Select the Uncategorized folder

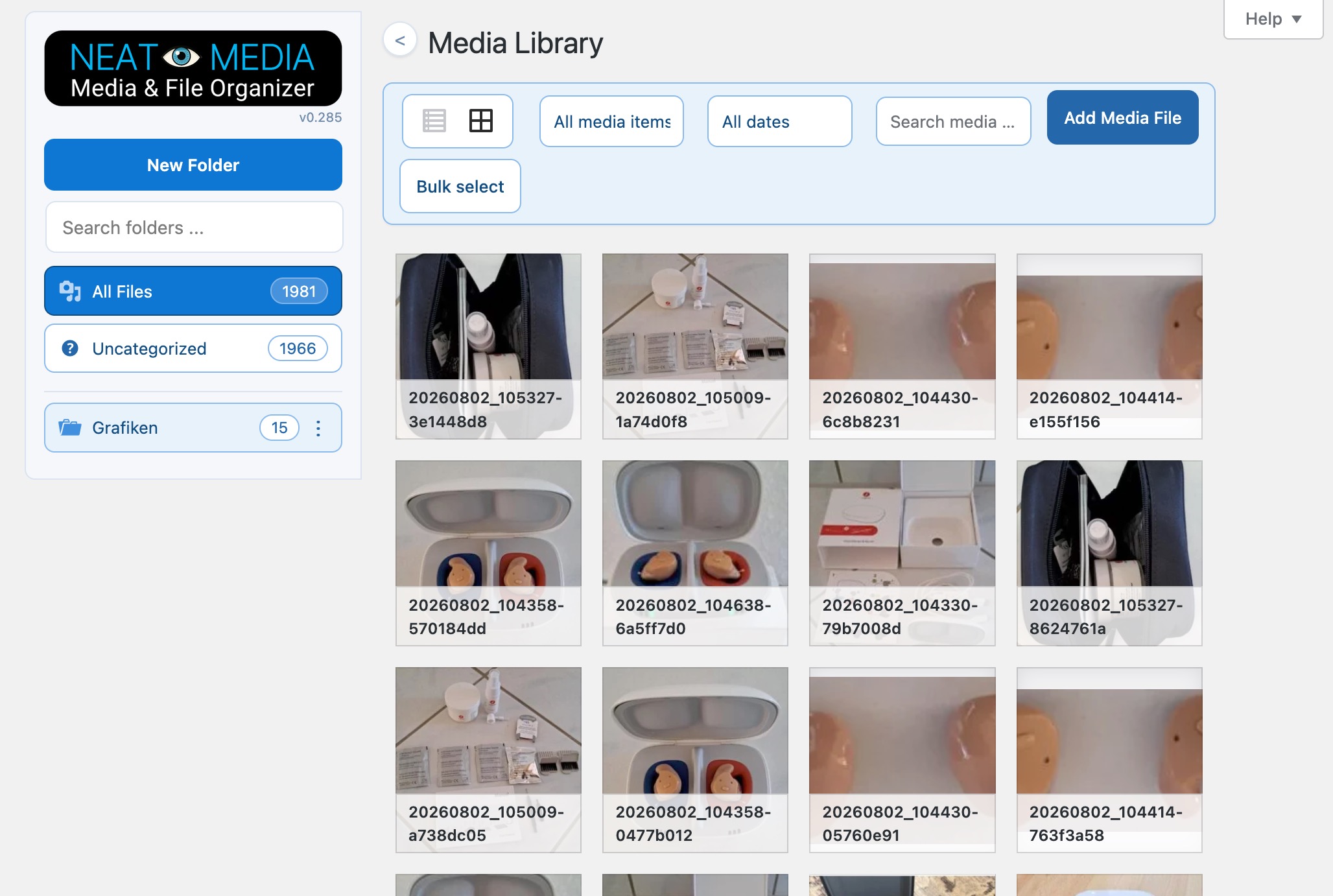tap(193, 348)
